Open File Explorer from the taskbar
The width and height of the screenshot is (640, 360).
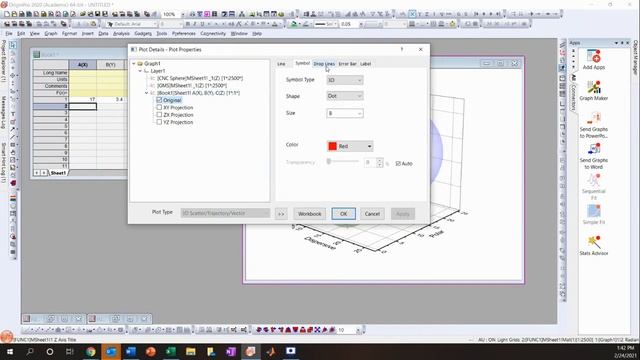coord(191,351)
